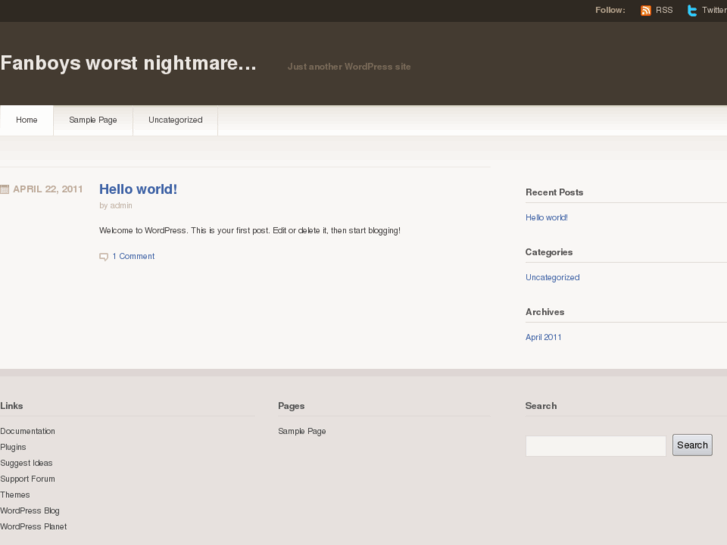Open the WordPress Planet footer link
Image resolution: width=727 pixels, height=545 pixels.
pyautogui.click(x=33, y=527)
